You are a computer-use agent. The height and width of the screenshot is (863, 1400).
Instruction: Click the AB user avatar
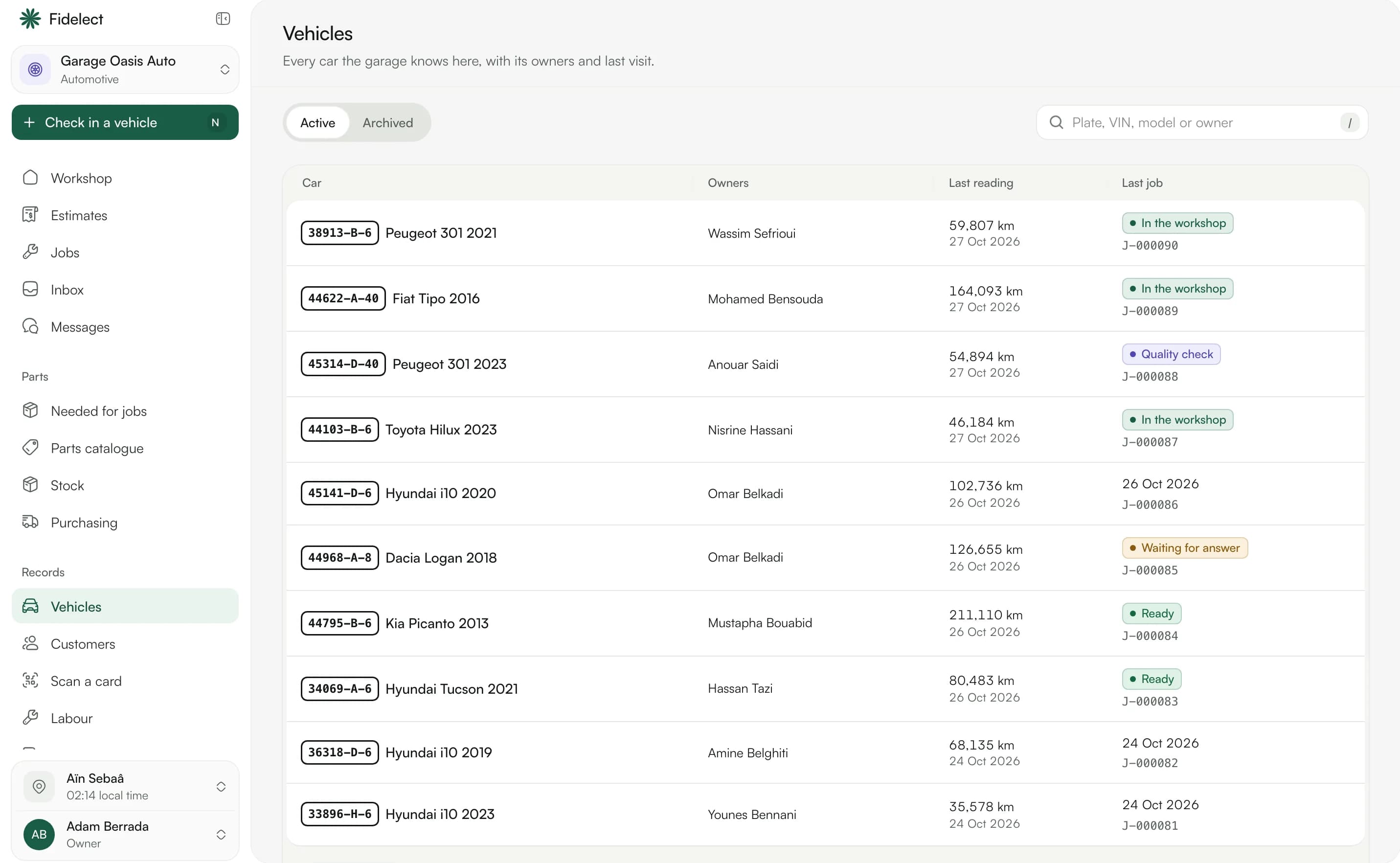pyautogui.click(x=39, y=835)
